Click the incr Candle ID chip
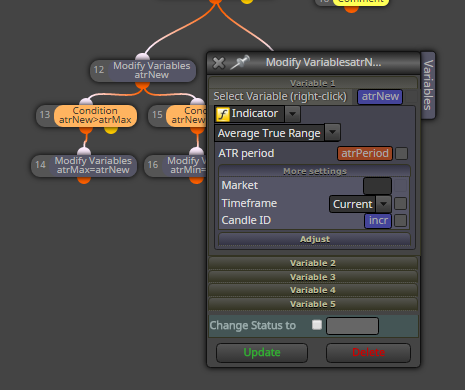465x390 pixels. coord(378,221)
